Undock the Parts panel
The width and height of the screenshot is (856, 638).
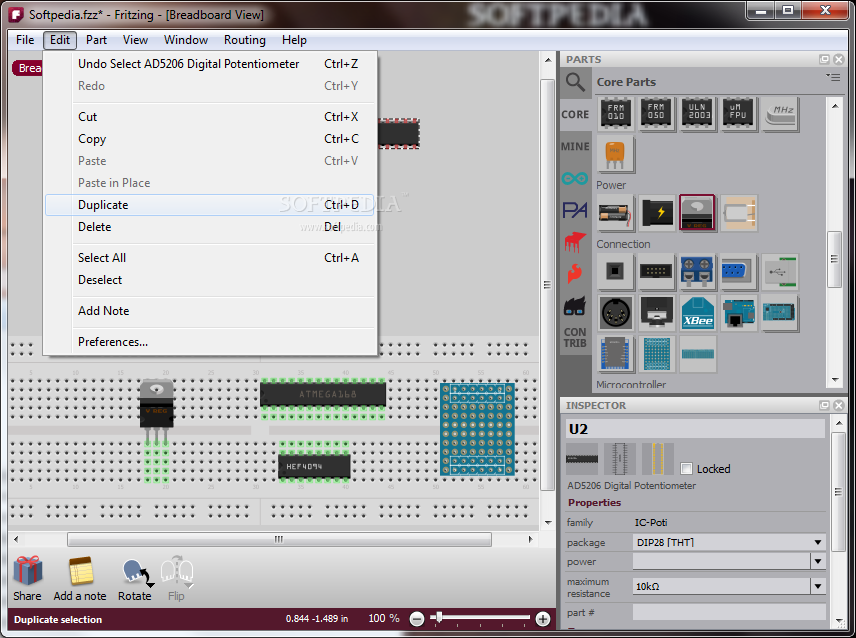(824, 59)
